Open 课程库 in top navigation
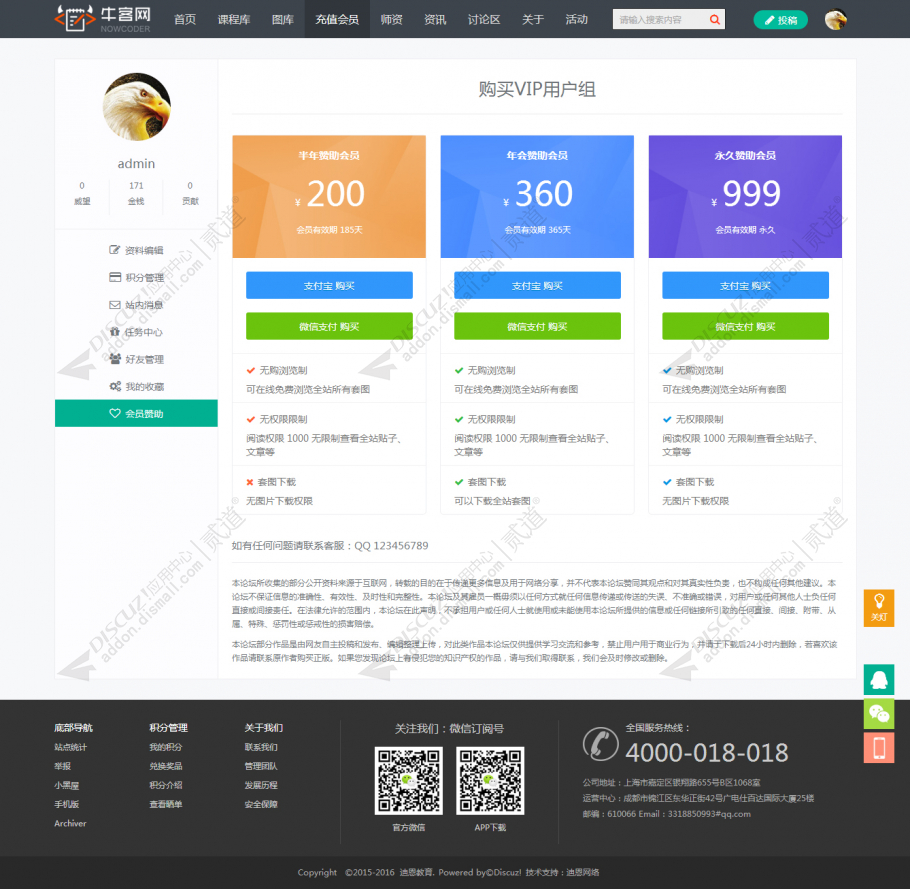The width and height of the screenshot is (910, 889). tap(234, 19)
